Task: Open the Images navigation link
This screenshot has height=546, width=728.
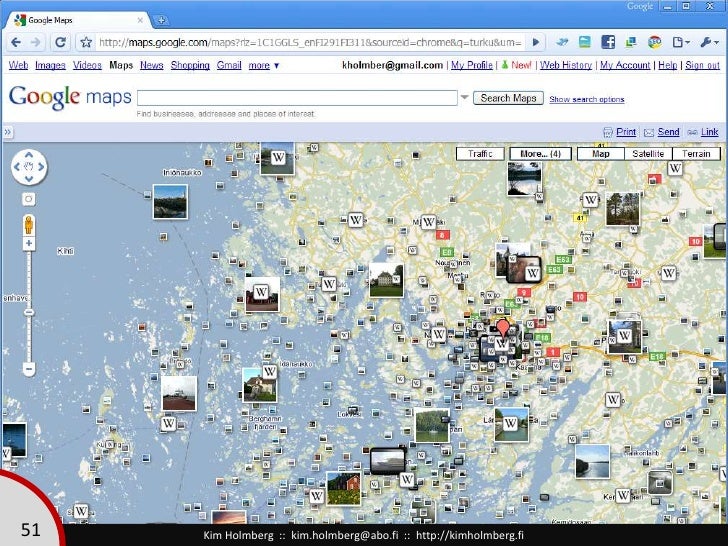Action: point(50,65)
